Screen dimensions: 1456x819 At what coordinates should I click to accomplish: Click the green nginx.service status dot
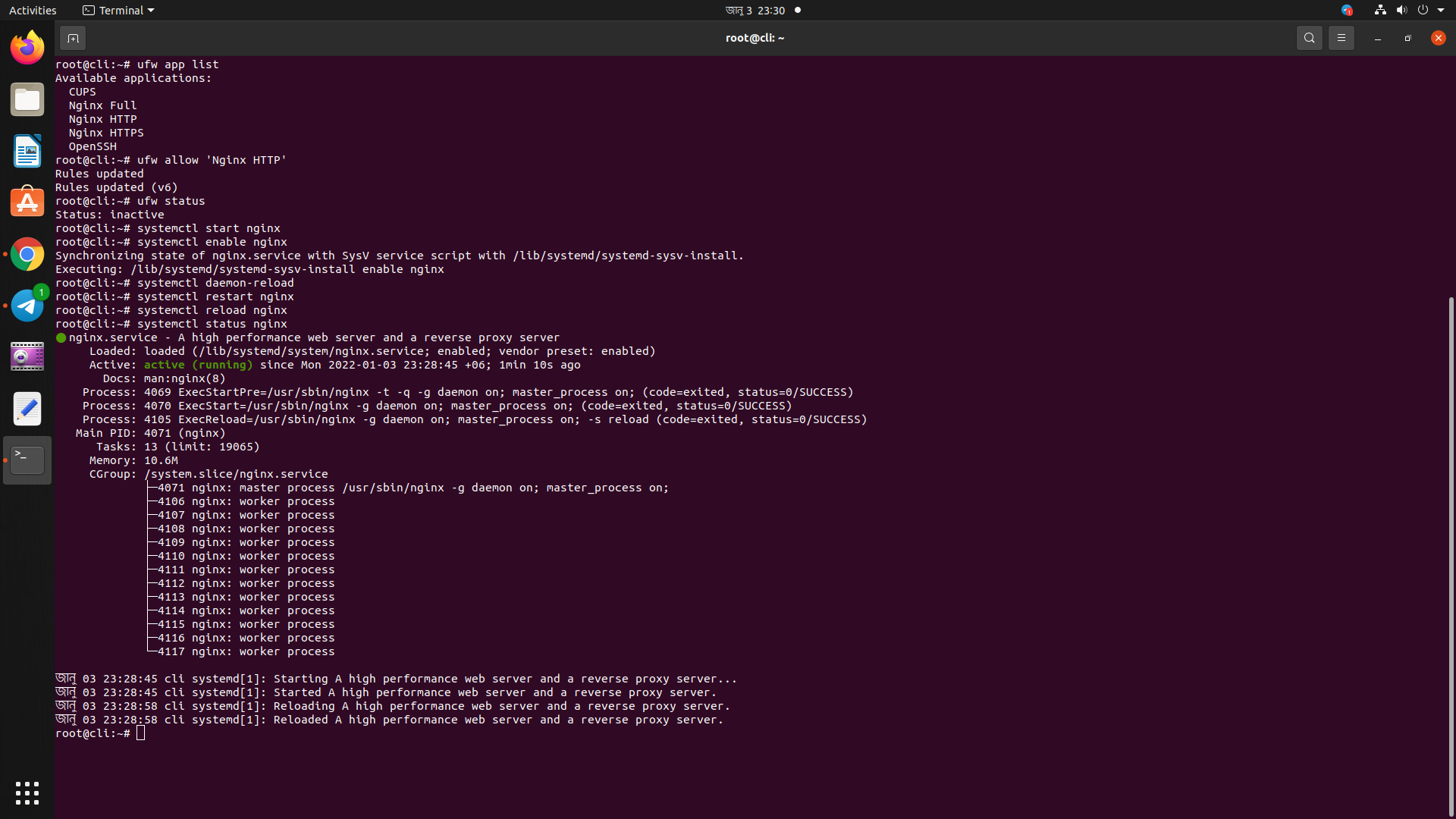[x=61, y=337]
